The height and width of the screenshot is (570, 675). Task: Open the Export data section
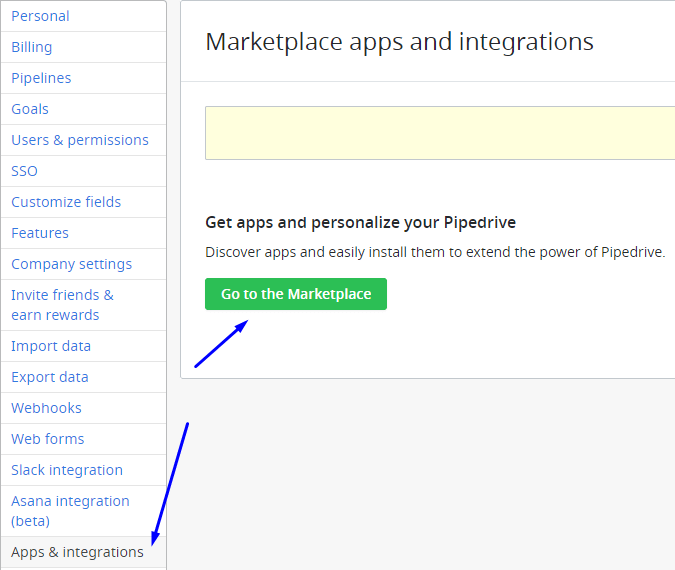coord(50,377)
